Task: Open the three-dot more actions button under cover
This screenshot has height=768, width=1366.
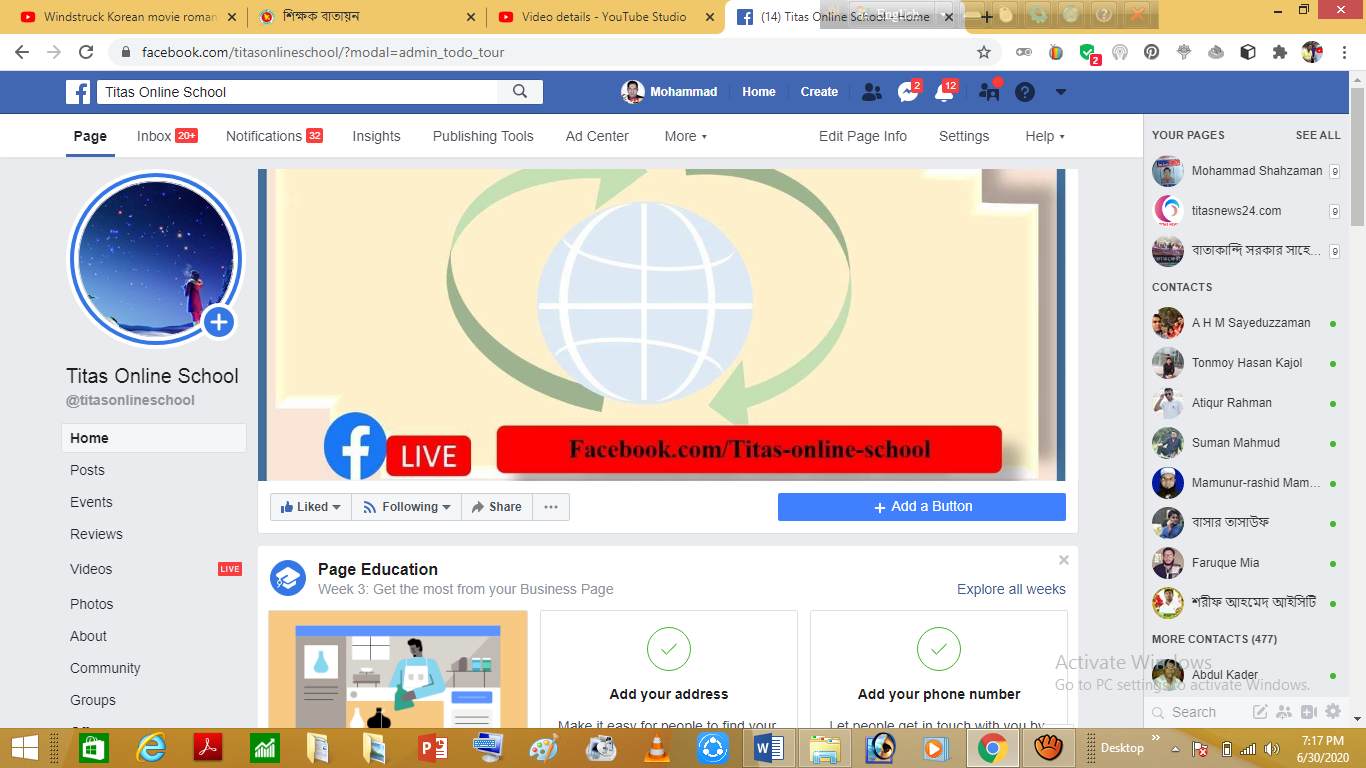Action: pos(551,507)
